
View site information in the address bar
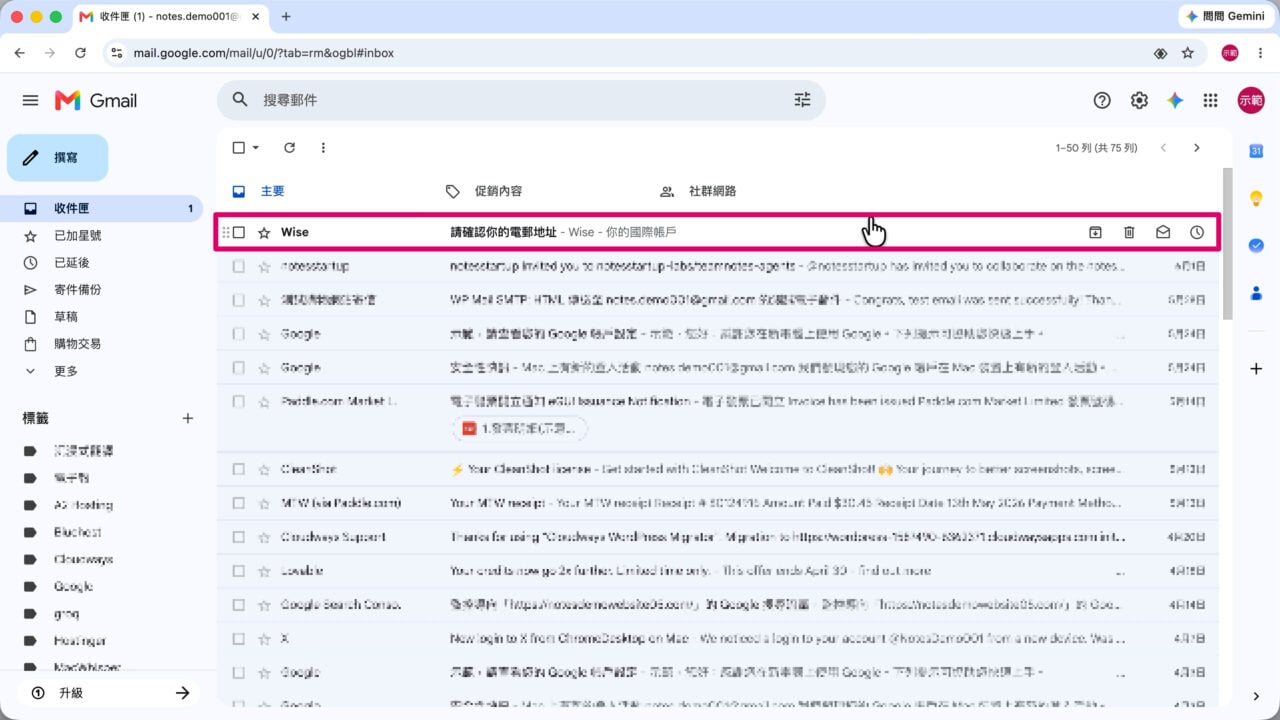(117, 53)
